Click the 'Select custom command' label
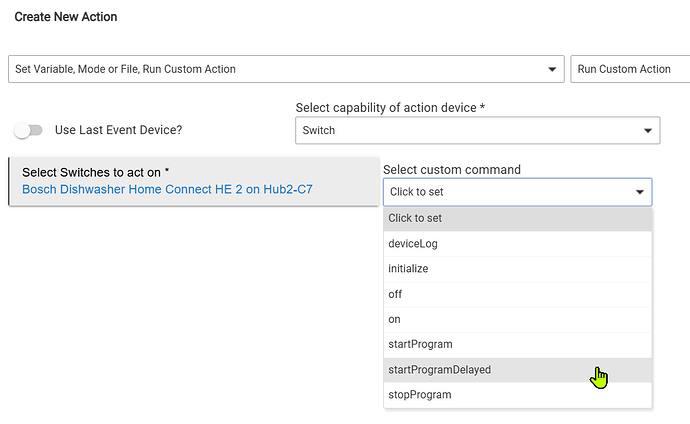Image resolution: width=690 pixels, height=424 pixels. 451,170
